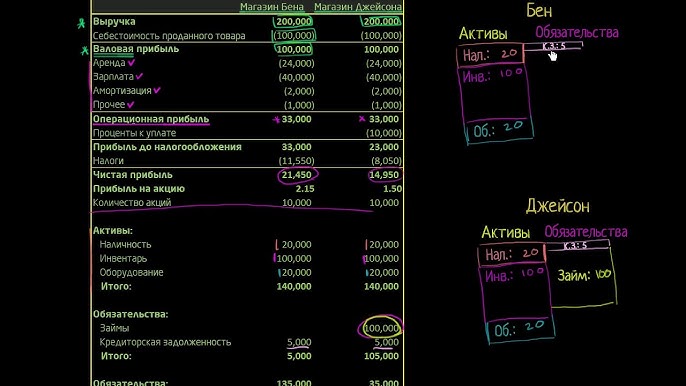Click the "Налоги" row label
Viewport: 686px width, 386px height.
108,161
